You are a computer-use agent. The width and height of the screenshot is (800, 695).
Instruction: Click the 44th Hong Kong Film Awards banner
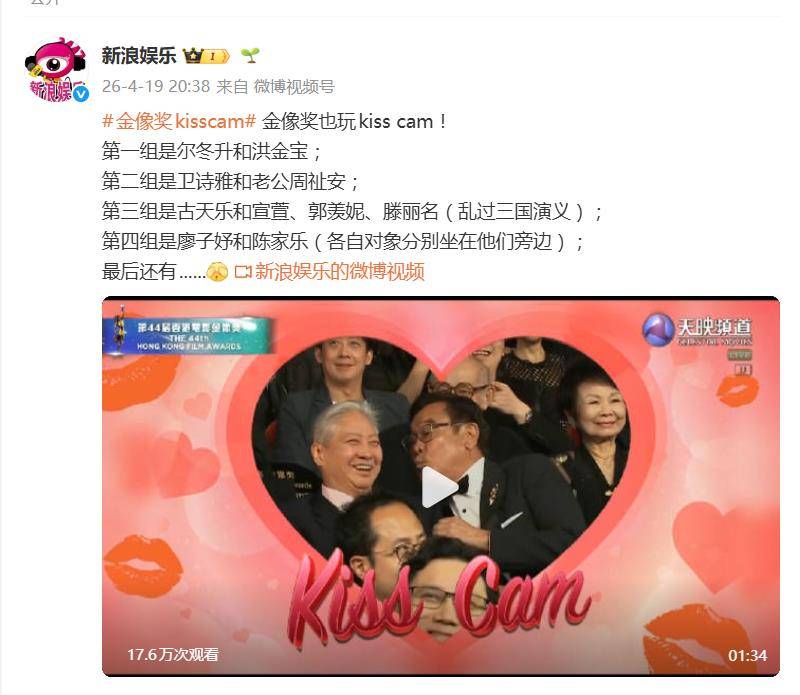(187, 334)
